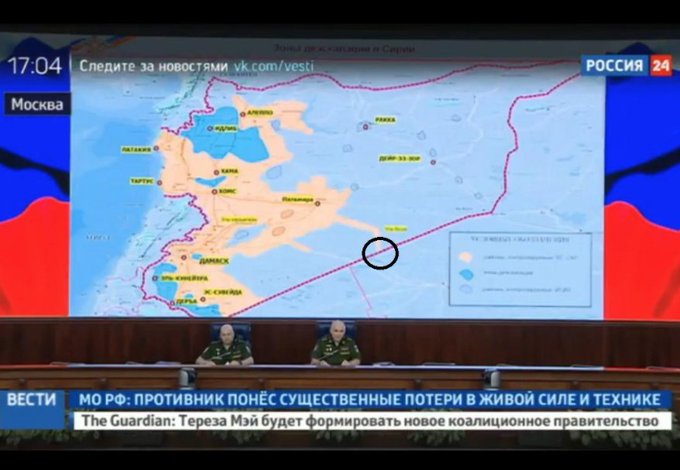Click the orange legend swatch
Screen dimensions: 680x470
click(x=466, y=255)
